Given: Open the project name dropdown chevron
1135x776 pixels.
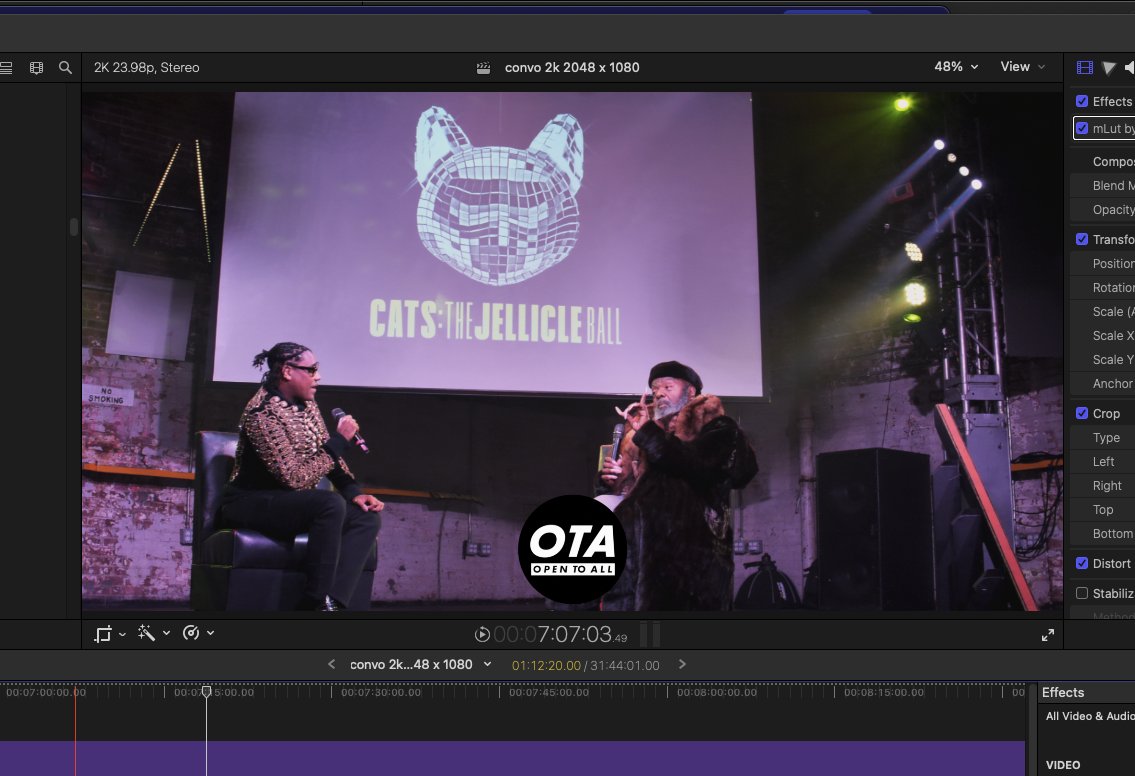Looking at the screenshot, I should (x=487, y=664).
